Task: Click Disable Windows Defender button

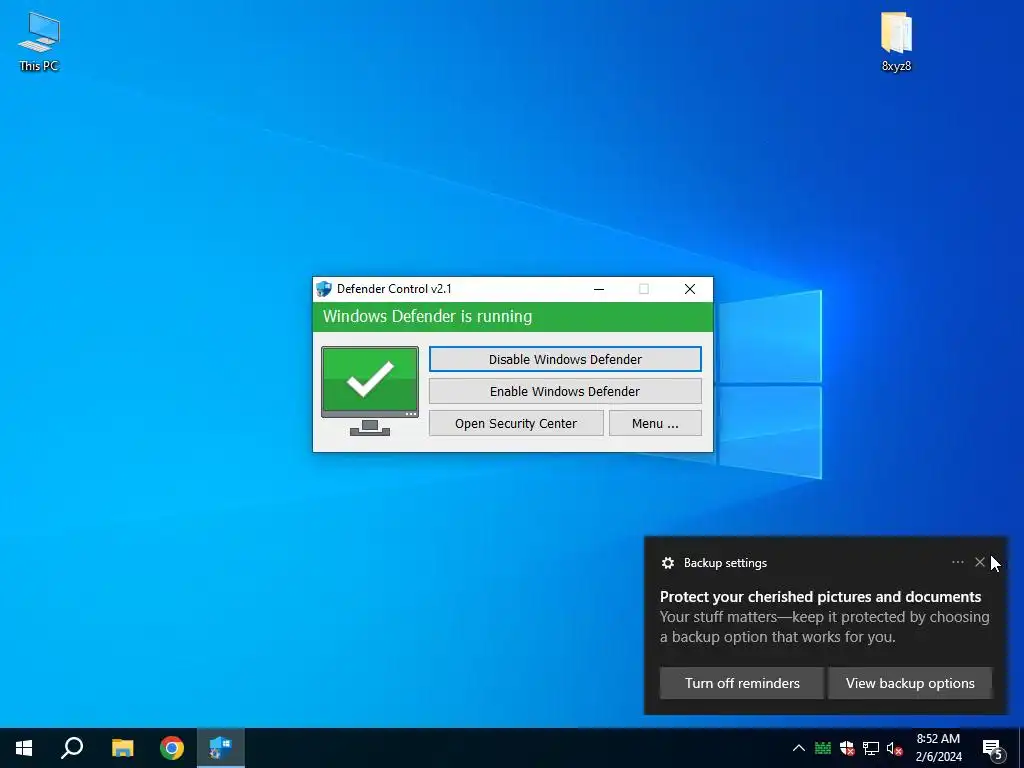Action: point(565,359)
